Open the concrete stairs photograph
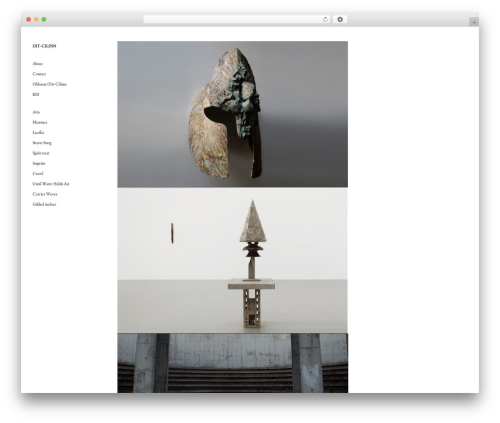The width and height of the screenshot is (500, 423). pos(232,363)
